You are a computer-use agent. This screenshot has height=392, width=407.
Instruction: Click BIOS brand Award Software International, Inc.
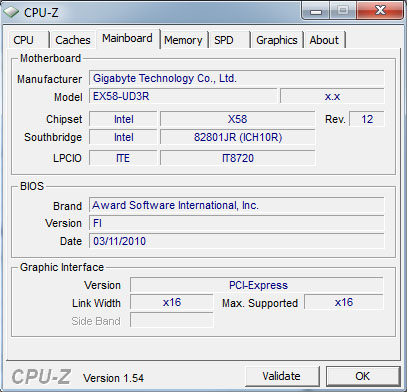237,205
